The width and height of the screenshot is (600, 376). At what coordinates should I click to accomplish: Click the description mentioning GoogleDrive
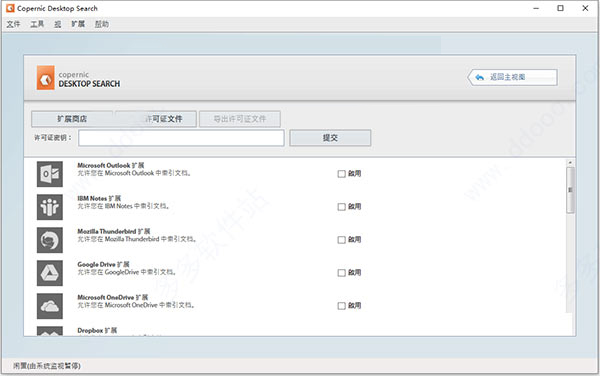pyautogui.click(x=127, y=272)
